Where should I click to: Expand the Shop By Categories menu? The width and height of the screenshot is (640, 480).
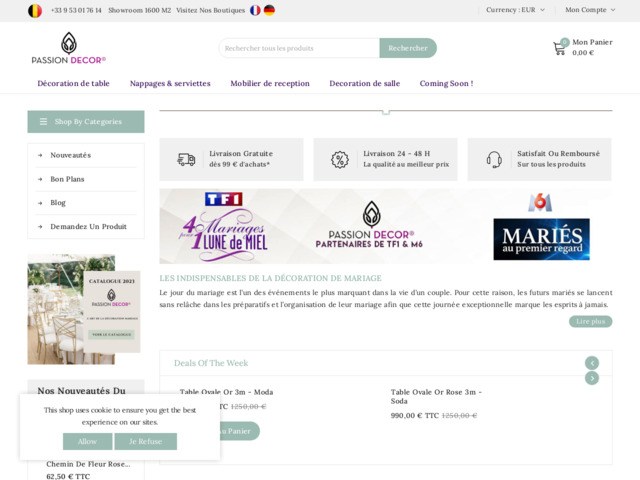pos(86,122)
